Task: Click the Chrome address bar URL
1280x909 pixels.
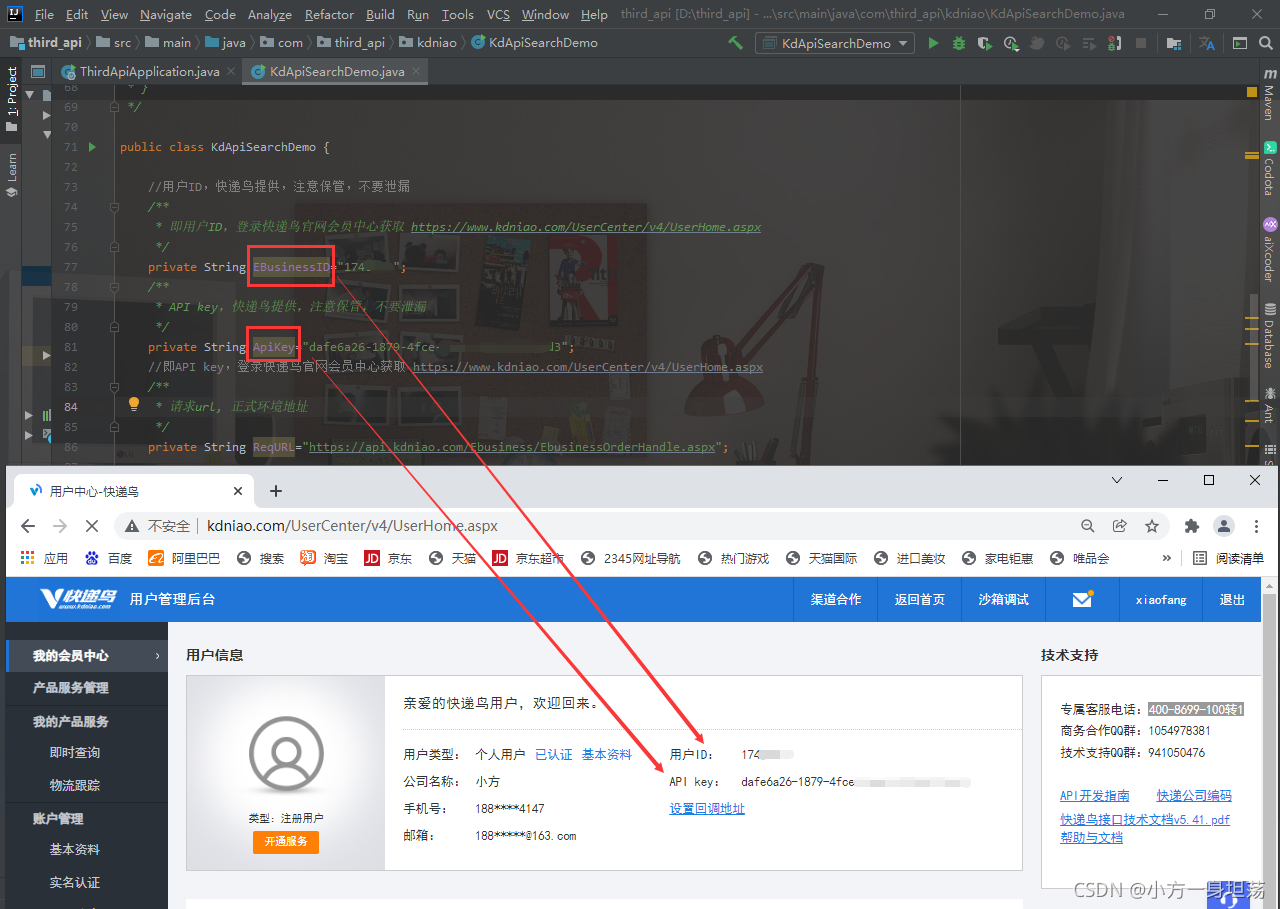Action: [352, 525]
